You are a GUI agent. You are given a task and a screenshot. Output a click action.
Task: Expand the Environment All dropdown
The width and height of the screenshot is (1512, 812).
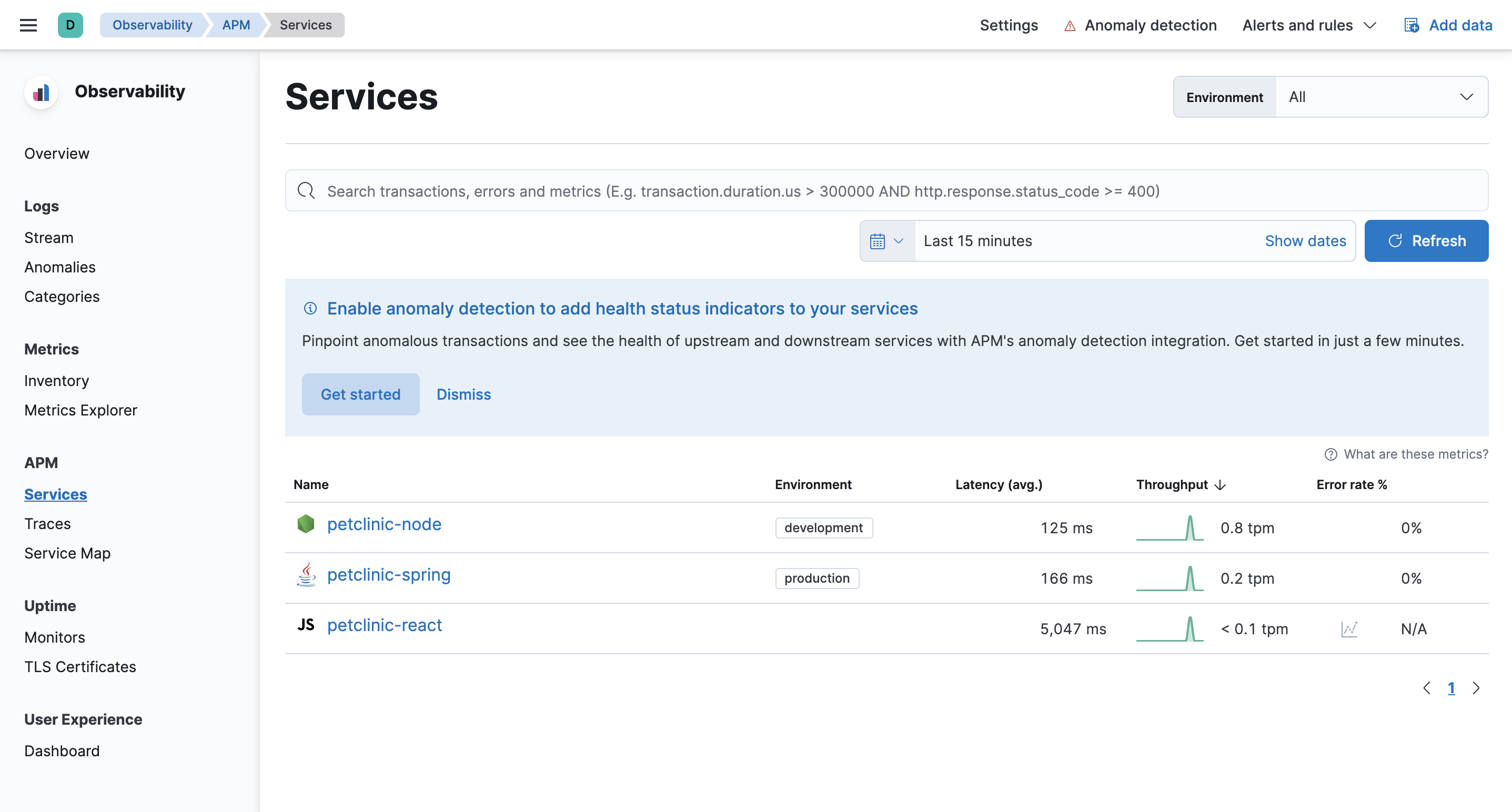[1380, 97]
